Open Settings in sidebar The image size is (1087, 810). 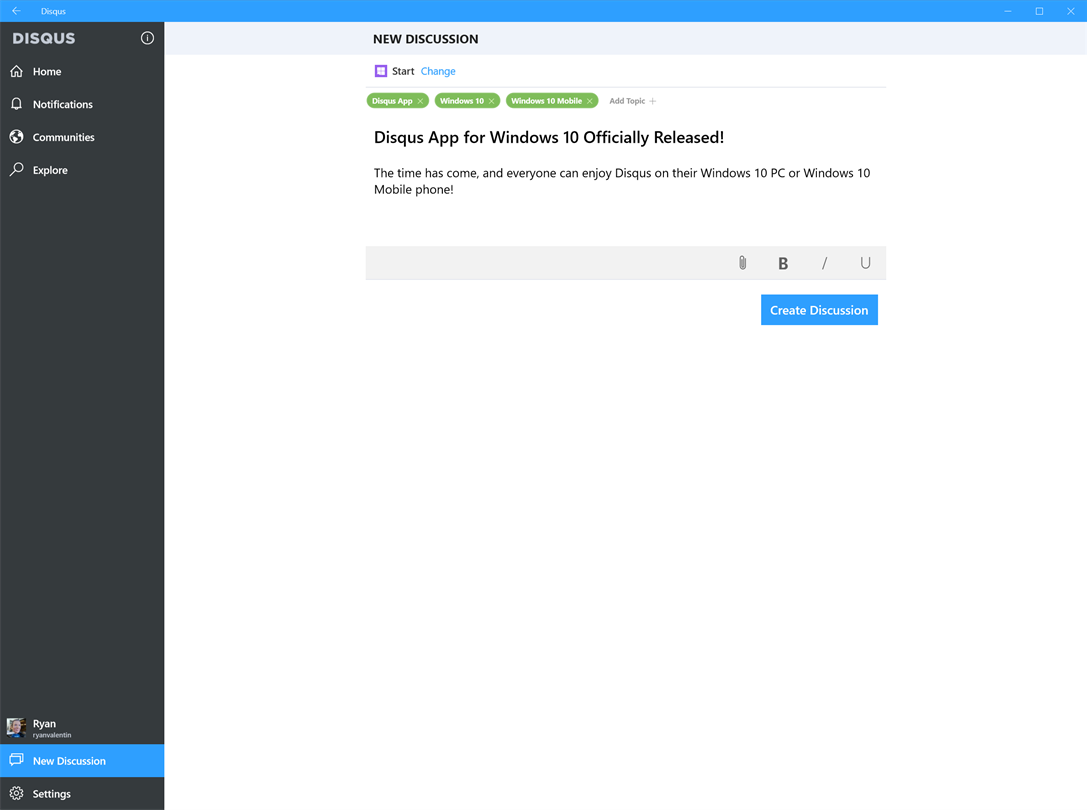point(82,794)
